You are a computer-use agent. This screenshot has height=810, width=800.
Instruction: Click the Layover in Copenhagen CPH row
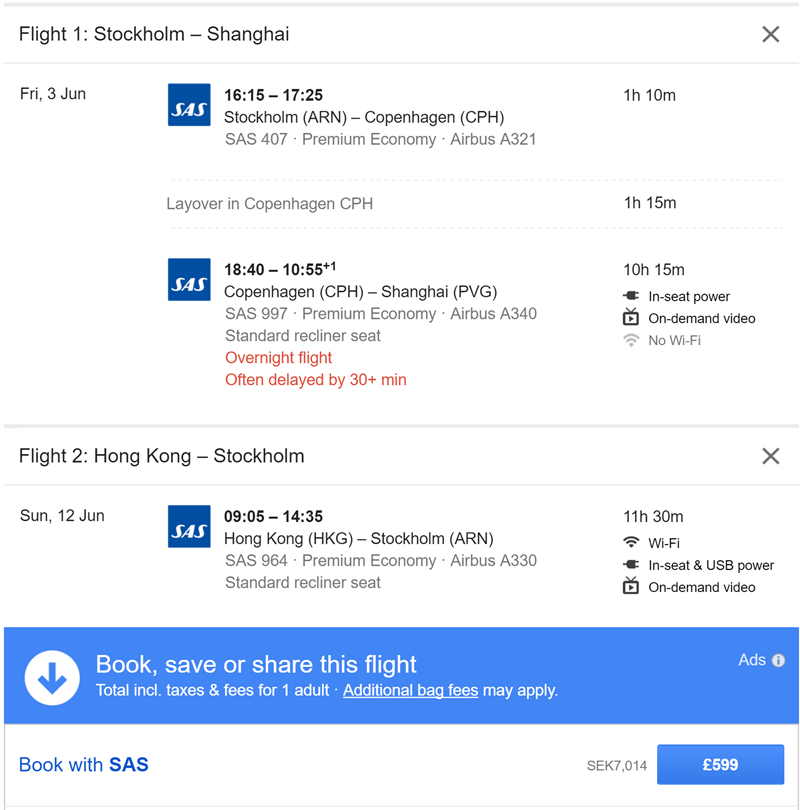474,204
